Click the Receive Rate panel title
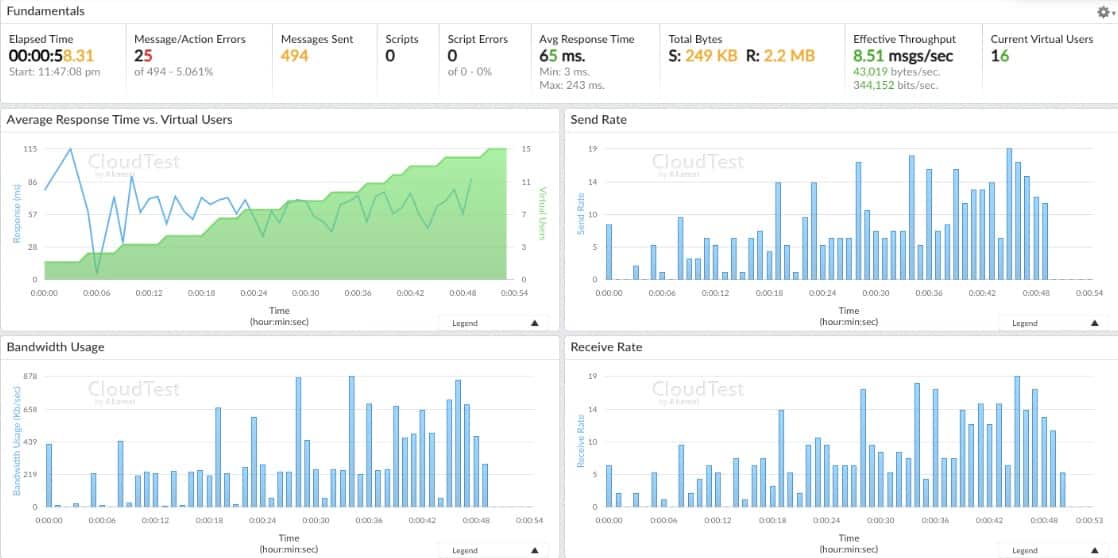Viewport: 1118px width, 558px height. (605, 347)
